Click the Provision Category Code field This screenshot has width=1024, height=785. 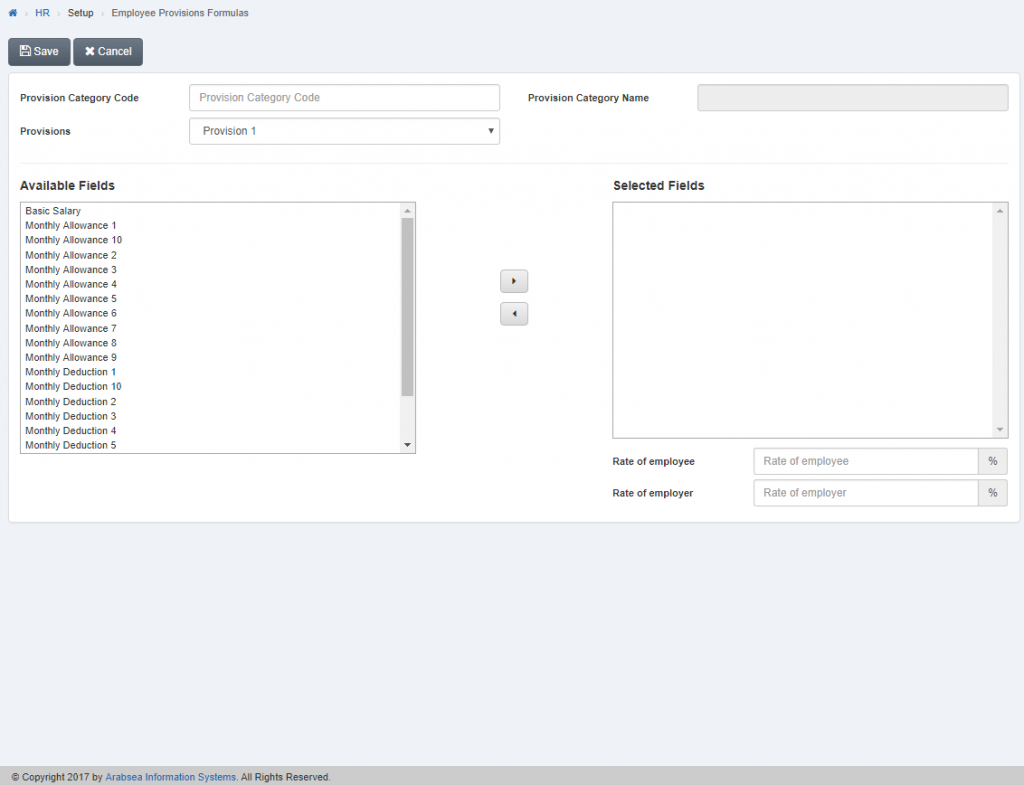point(344,97)
